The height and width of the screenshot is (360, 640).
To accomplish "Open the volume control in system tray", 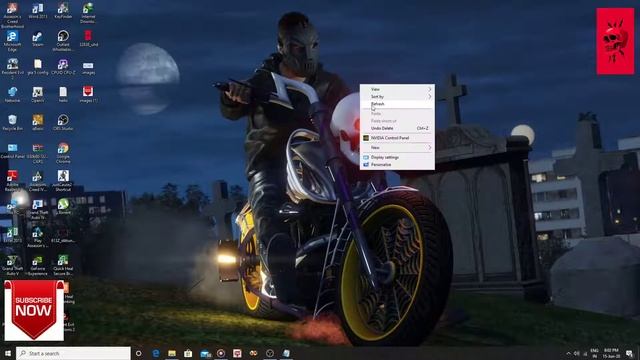I will tap(577, 353).
